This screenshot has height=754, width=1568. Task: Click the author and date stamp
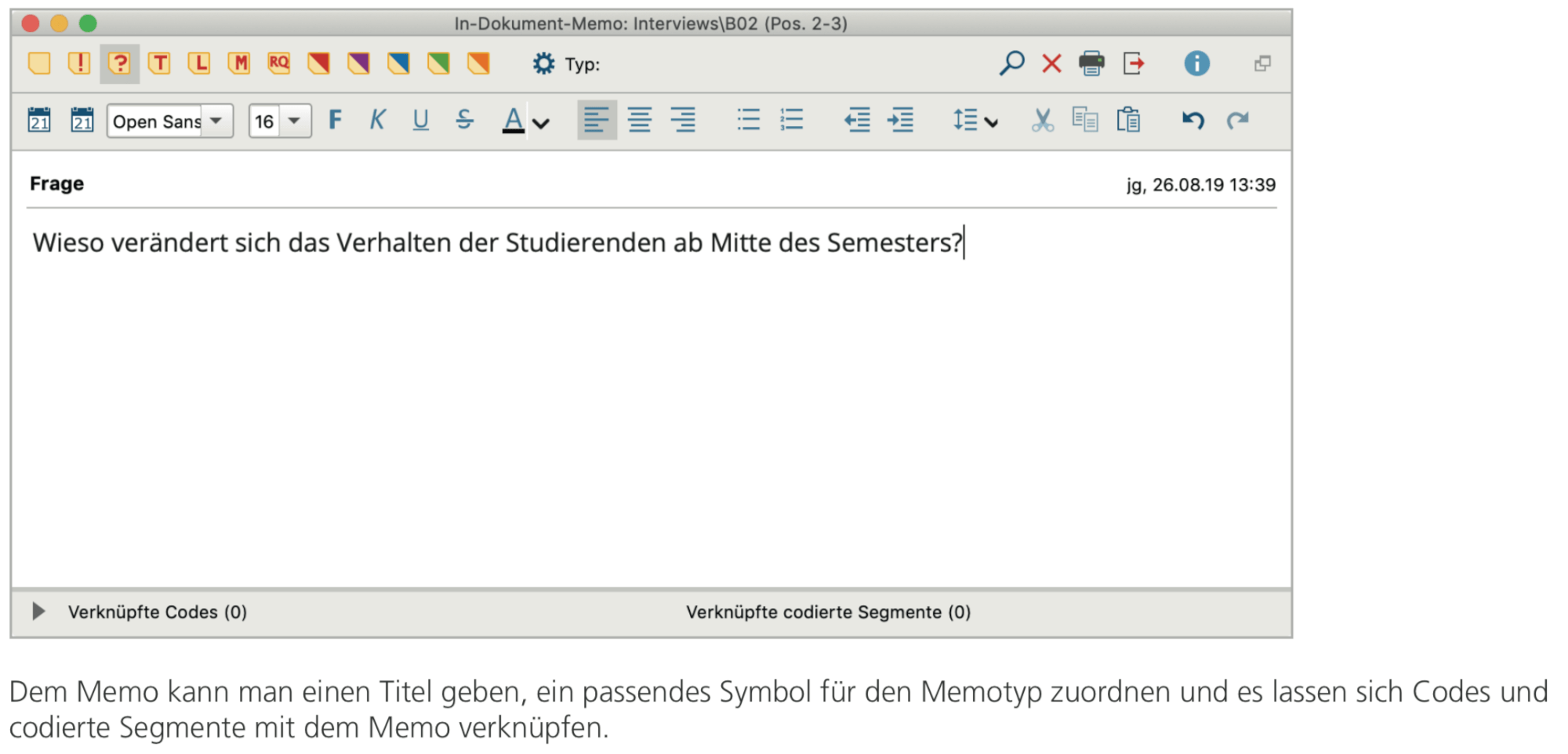coord(1200,185)
